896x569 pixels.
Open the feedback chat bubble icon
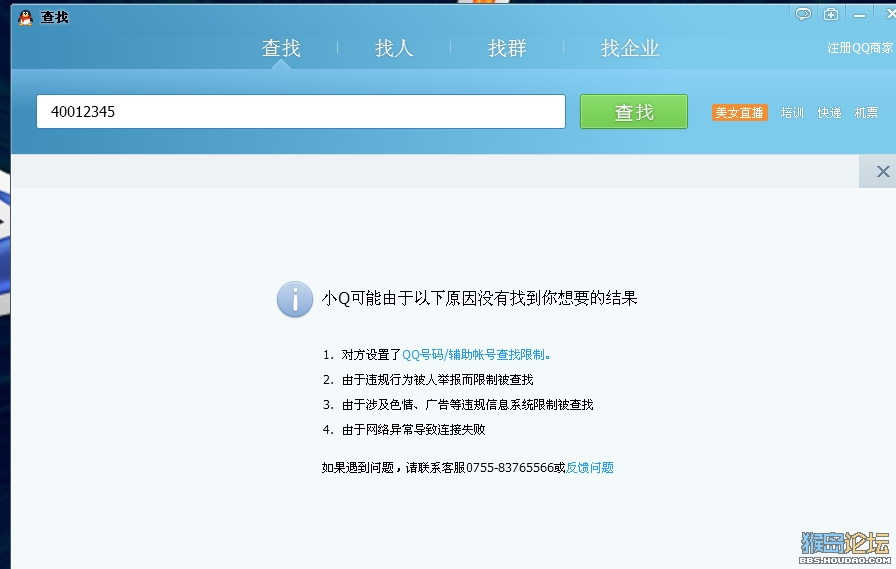click(x=803, y=14)
